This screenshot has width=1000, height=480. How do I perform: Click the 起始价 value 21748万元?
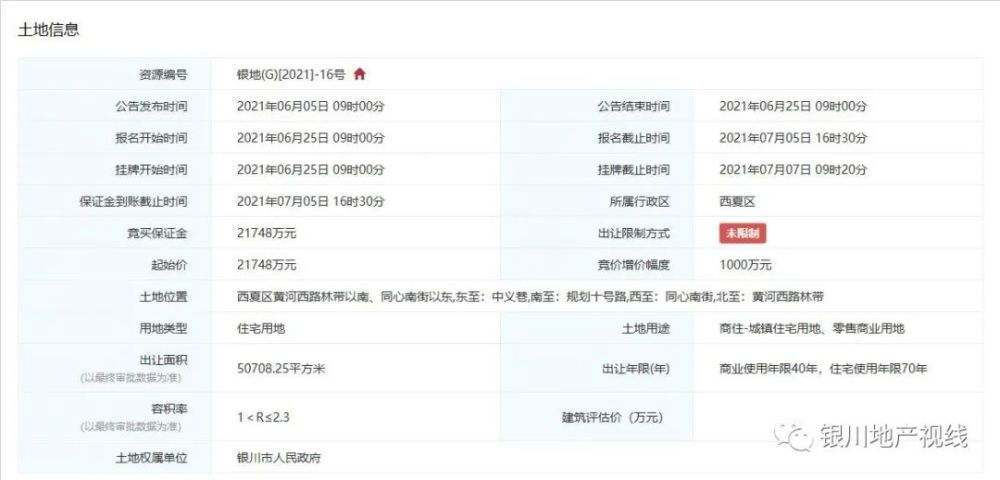267,265
